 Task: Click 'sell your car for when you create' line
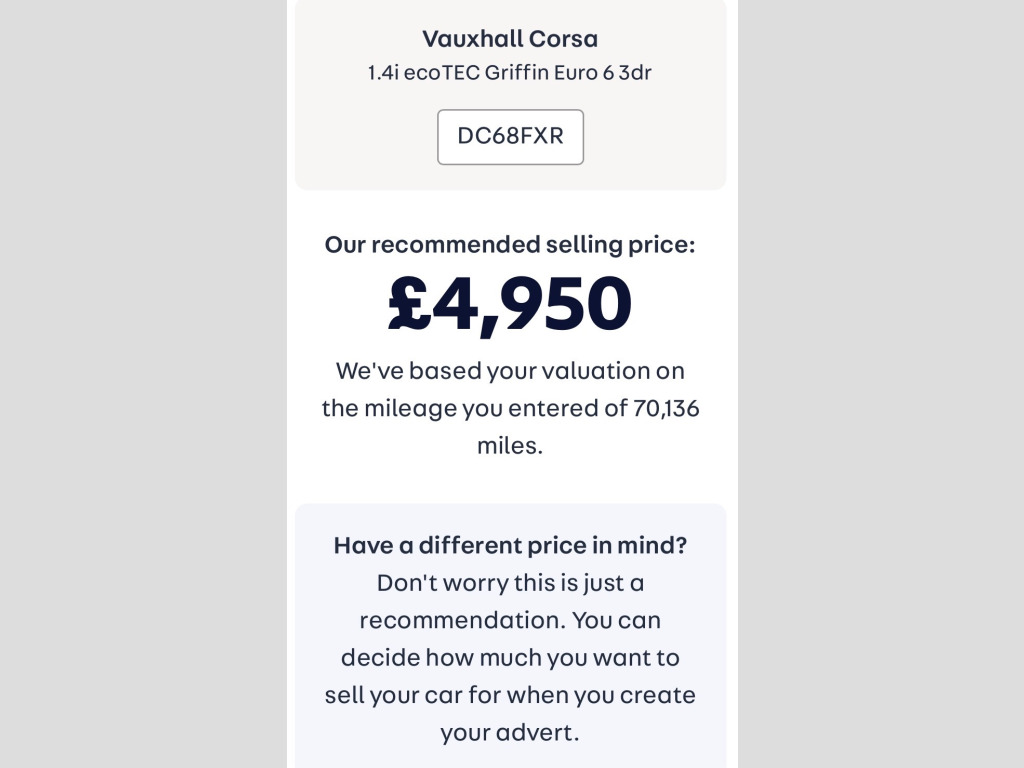coord(510,694)
